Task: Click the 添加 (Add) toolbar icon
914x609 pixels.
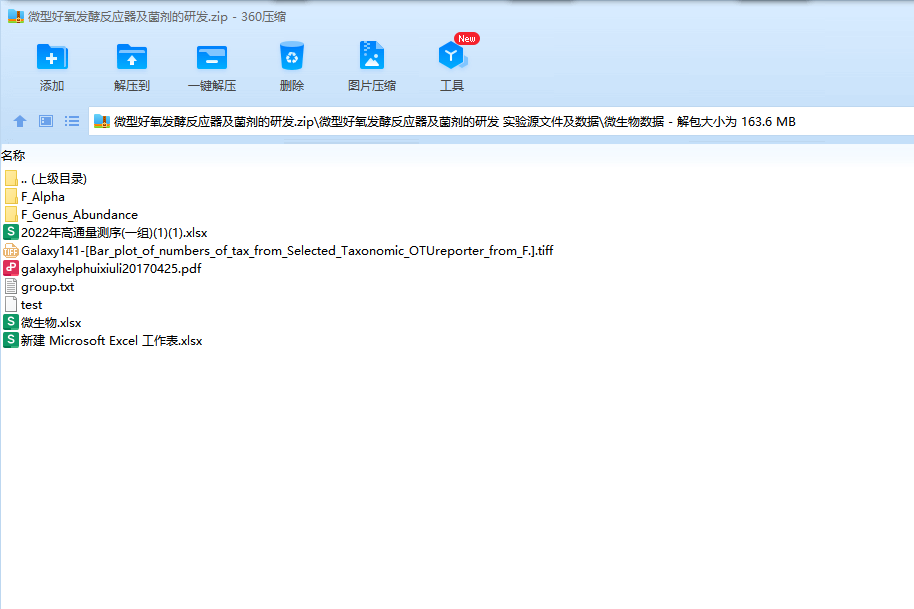Action: 52,57
